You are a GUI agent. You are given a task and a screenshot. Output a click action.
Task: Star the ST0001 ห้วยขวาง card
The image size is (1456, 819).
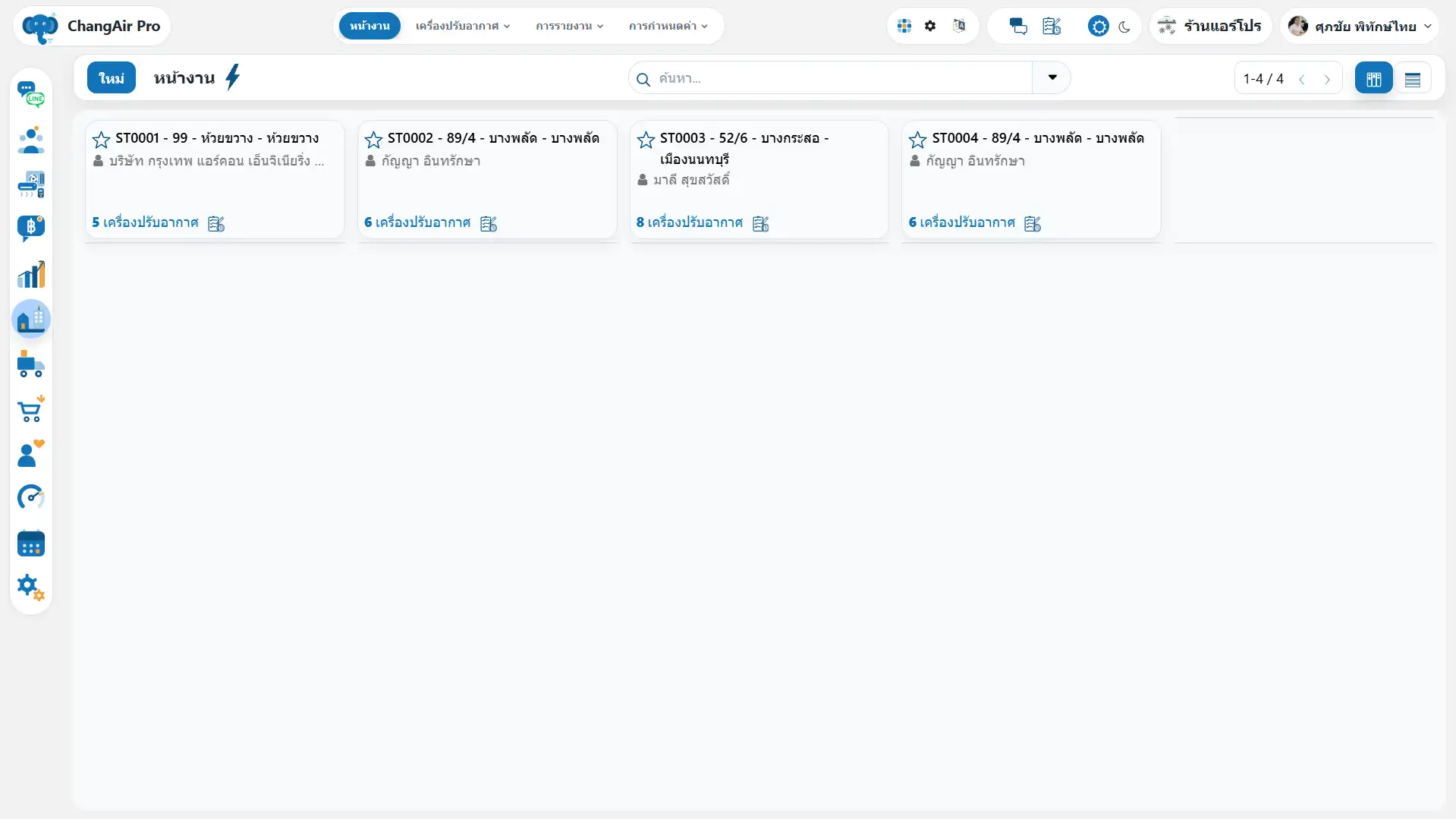point(101,140)
